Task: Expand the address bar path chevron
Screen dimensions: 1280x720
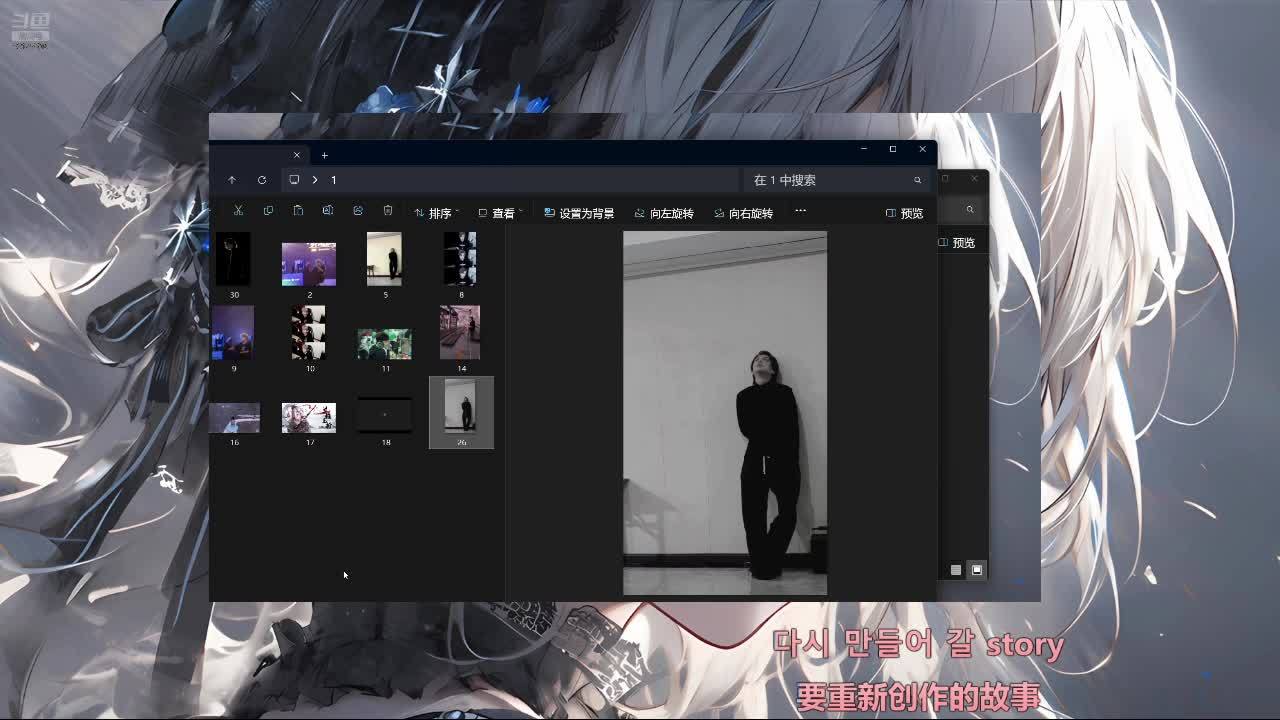Action: [x=314, y=180]
